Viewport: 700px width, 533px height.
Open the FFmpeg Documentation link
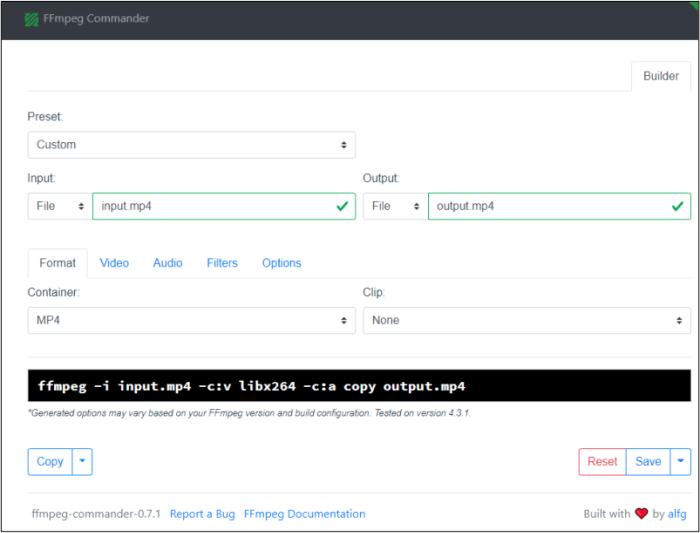(304, 514)
